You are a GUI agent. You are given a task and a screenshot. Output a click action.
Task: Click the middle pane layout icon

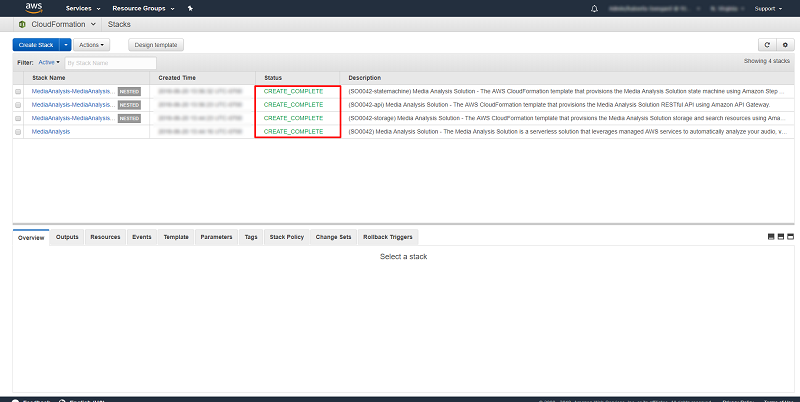pos(781,237)
